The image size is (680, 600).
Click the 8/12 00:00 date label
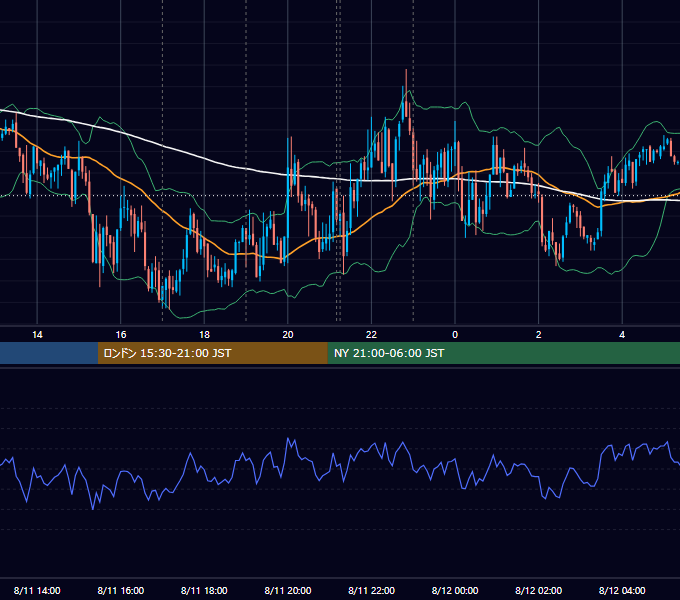pyautogui.click(x=455, y=590)
